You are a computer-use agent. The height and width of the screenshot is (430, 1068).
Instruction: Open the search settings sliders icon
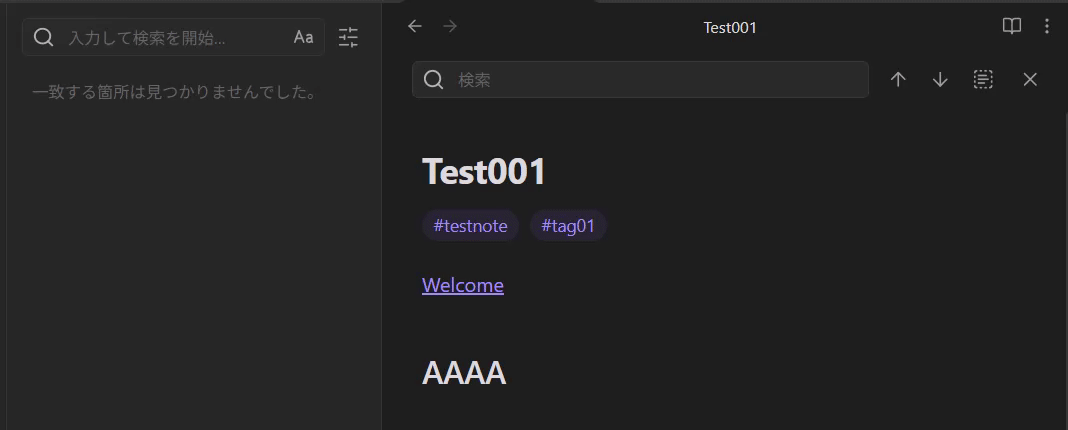(x=348, y=37)
